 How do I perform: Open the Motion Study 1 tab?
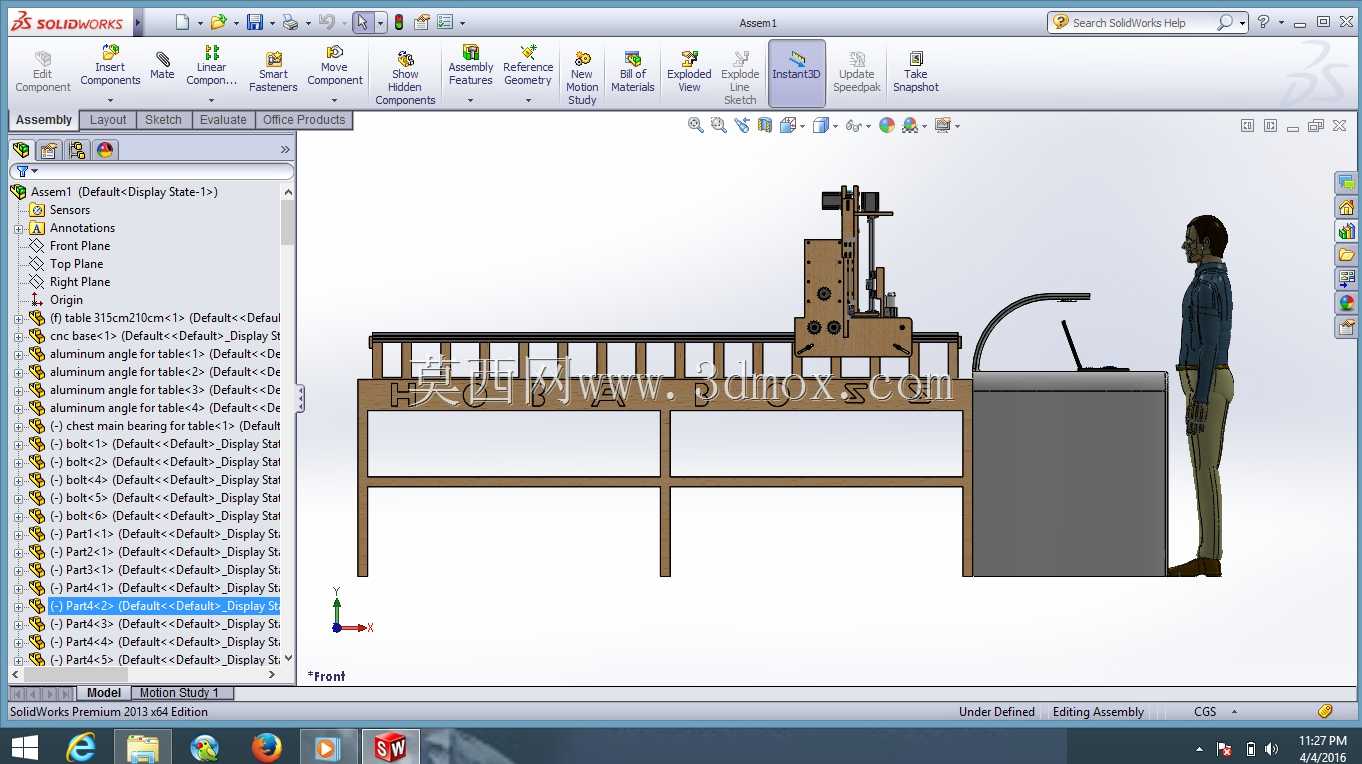[179, 693]
